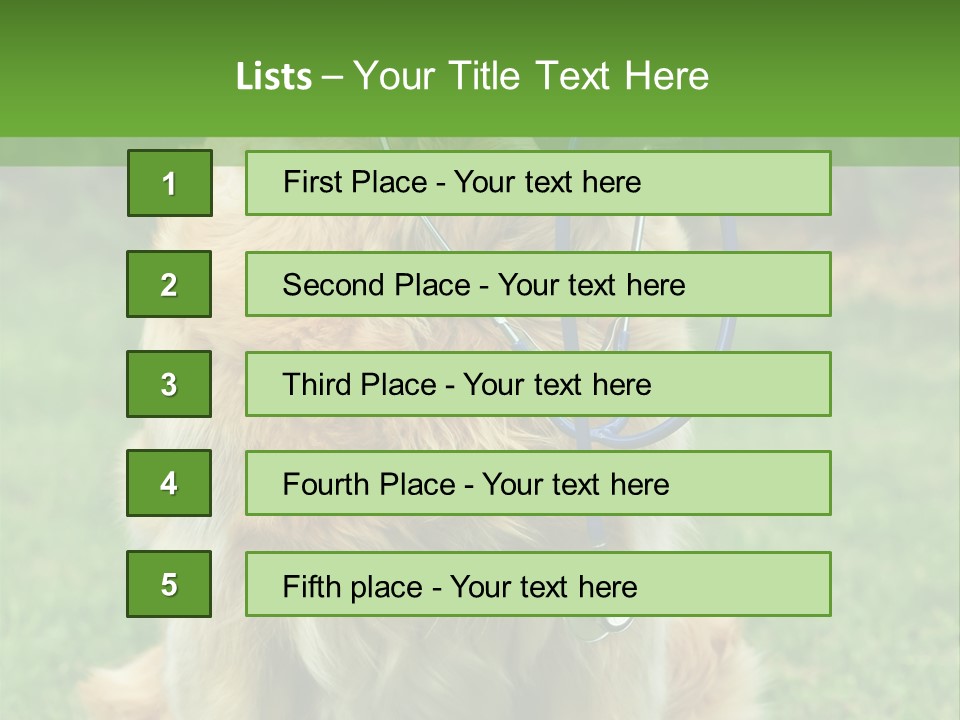Click the number 3 green square
Screen dimensions: 960x720
(169, 384)
